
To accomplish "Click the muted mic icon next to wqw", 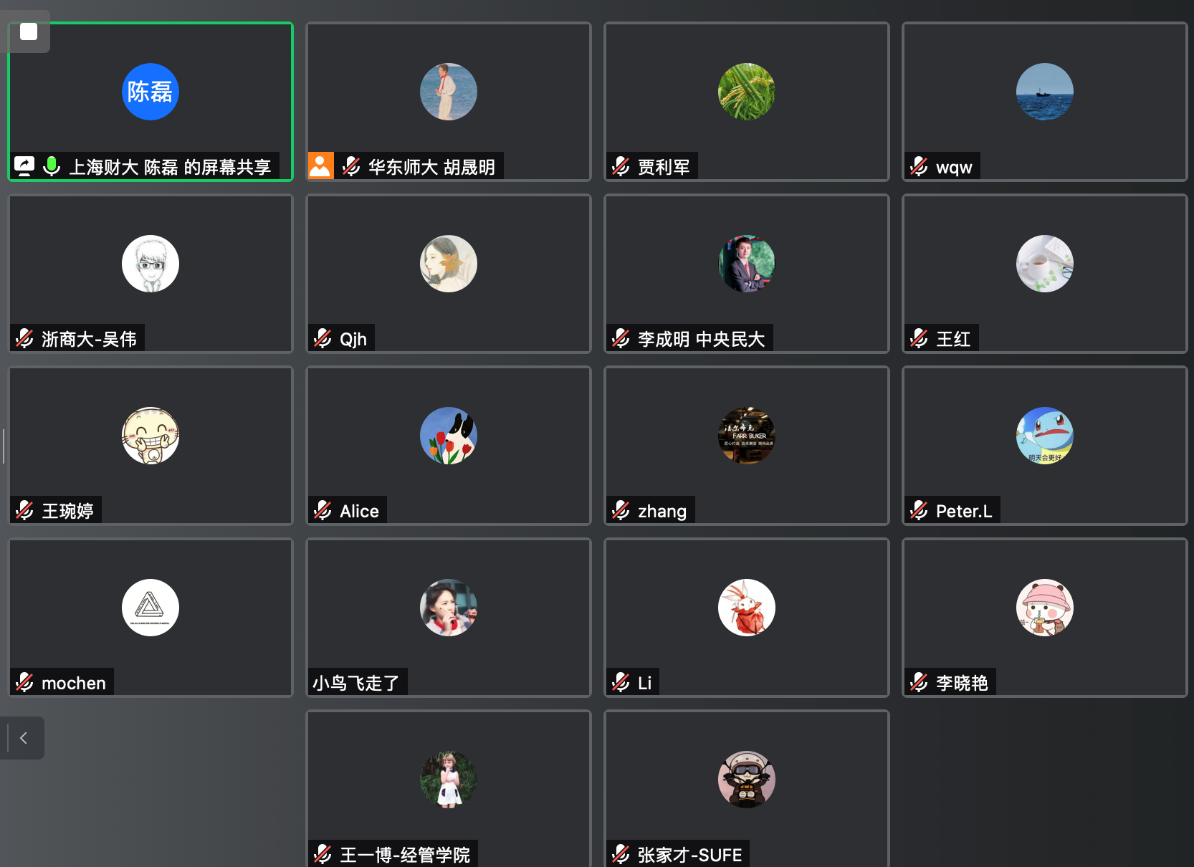I will 919,166.
